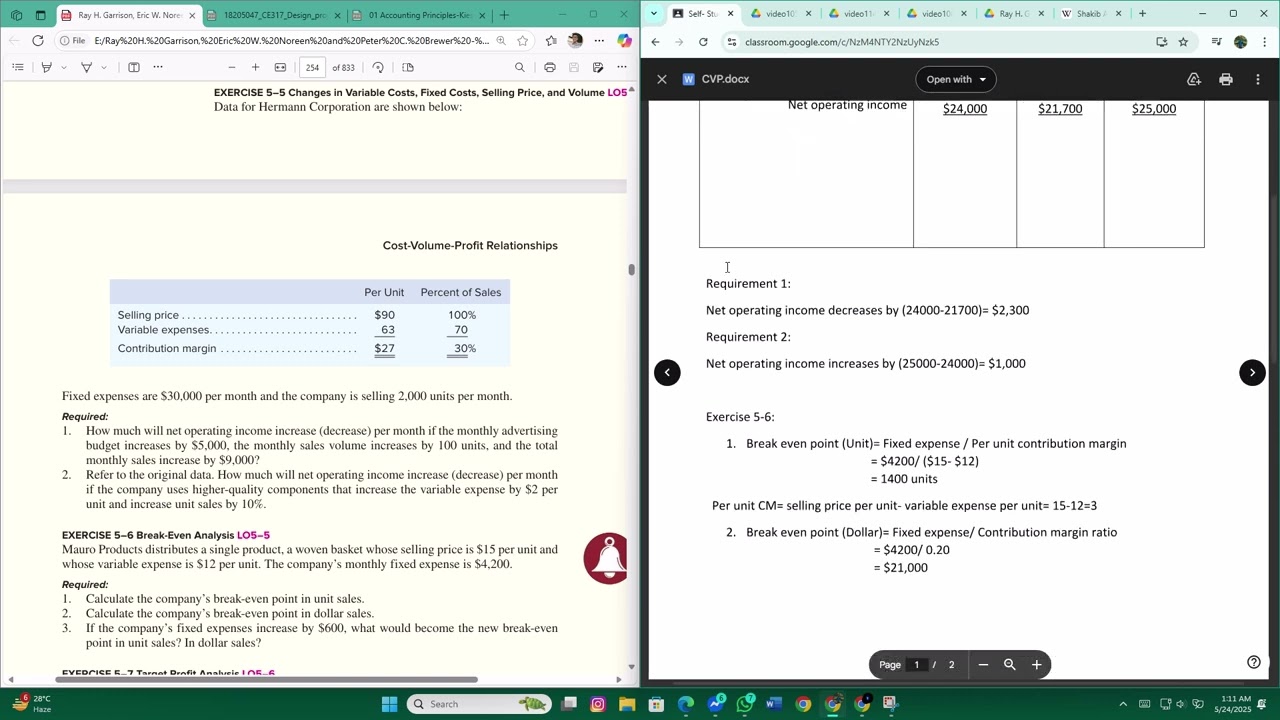
Task: Add CVP.docx to Google Drive
Action: coord(1194,79)
